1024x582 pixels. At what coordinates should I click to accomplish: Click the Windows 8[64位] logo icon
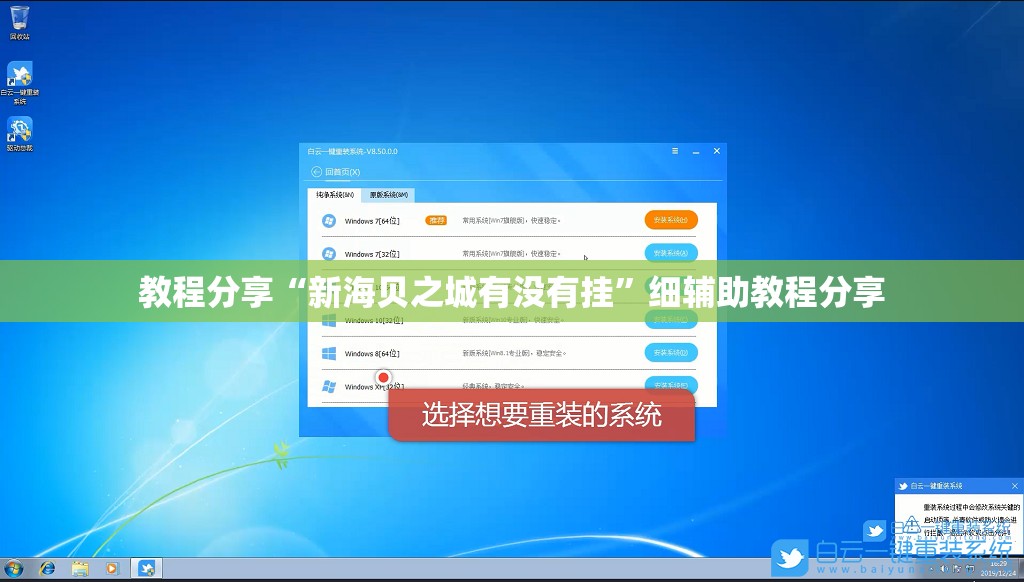coord(329,353)
